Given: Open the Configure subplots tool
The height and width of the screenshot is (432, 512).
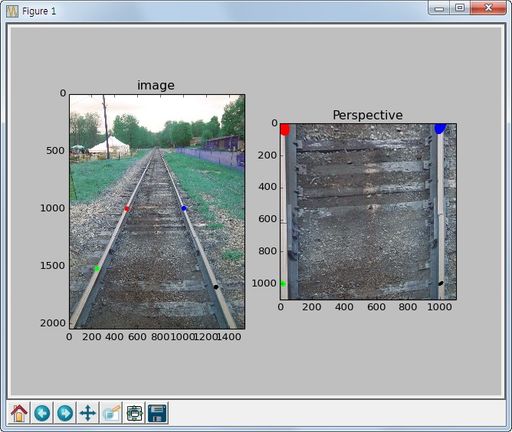Looking at the screenshot, I should [134, 413].
